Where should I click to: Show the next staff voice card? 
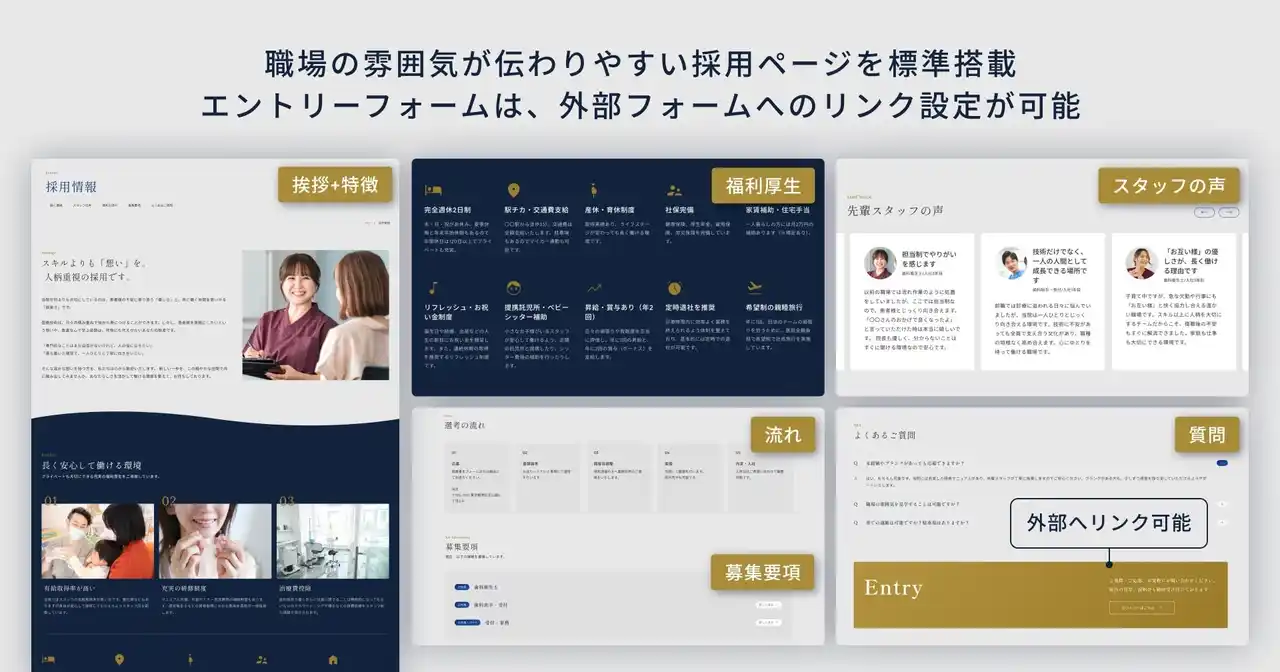tap(1229, 212)
